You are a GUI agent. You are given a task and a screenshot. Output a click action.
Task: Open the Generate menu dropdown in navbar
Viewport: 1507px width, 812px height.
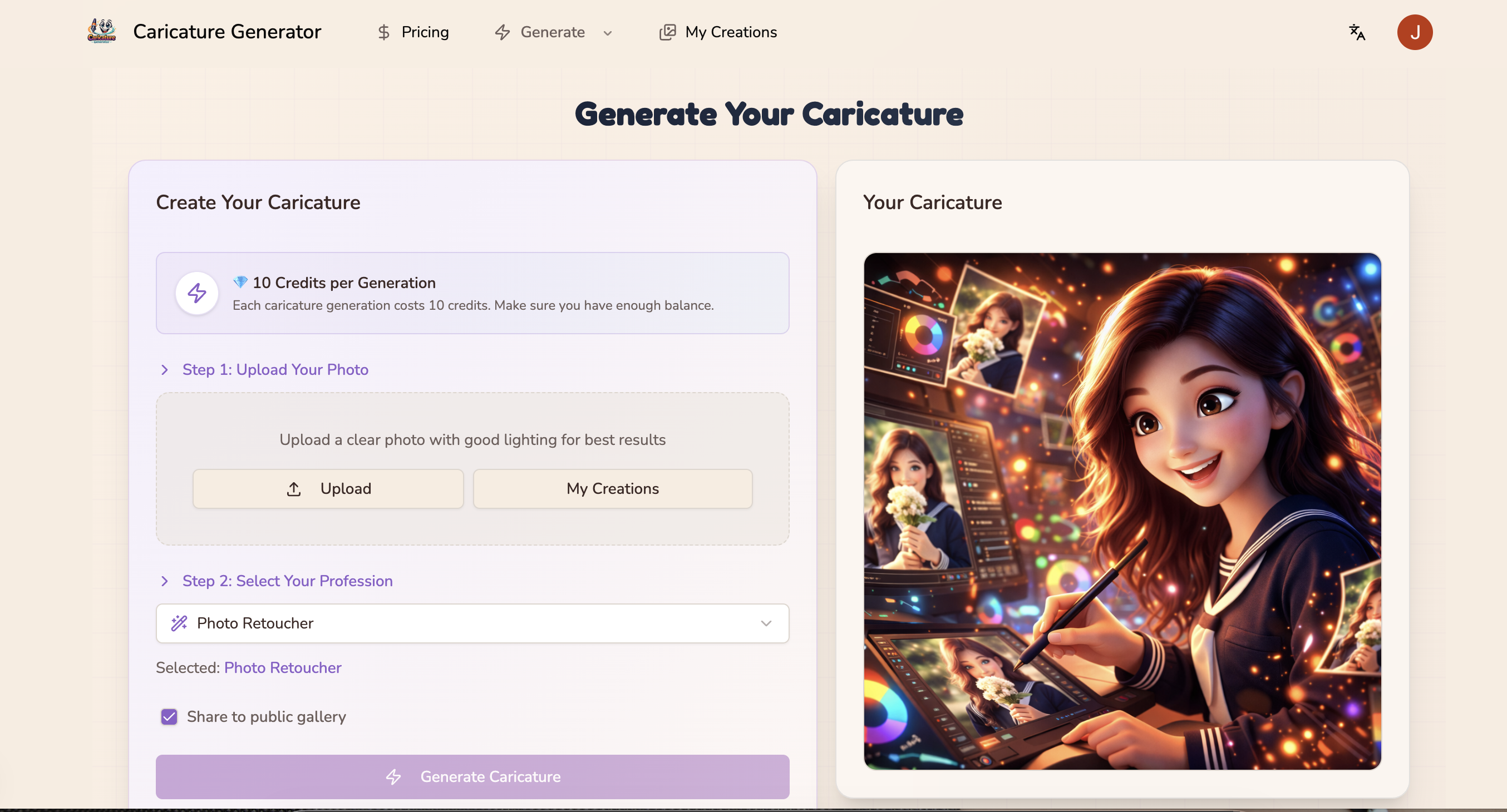(608, 33)
